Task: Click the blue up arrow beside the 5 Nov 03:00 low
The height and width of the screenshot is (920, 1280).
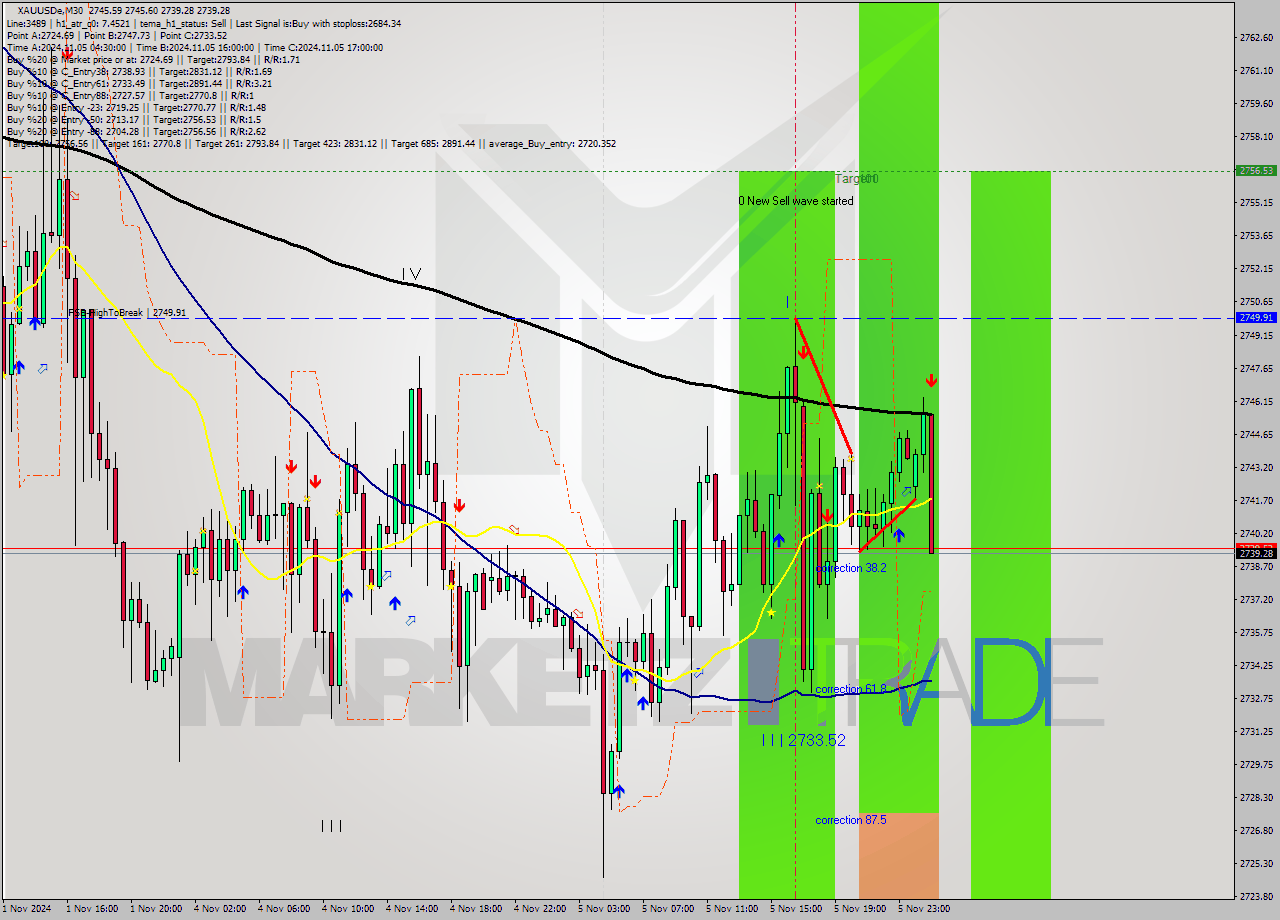Action: [x=619, y=792]
